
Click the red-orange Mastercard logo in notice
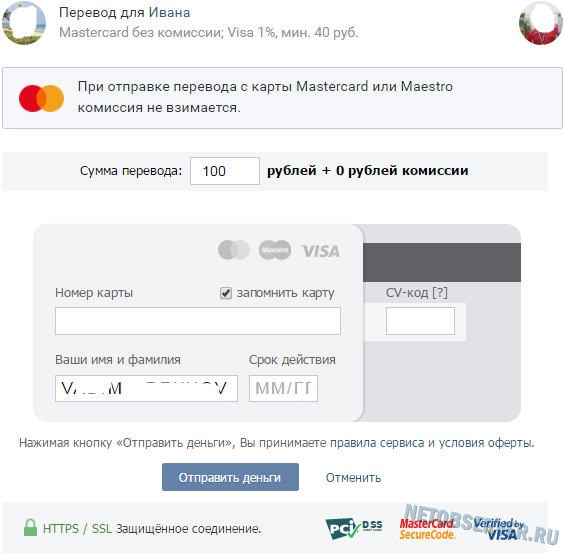(41, 98)
